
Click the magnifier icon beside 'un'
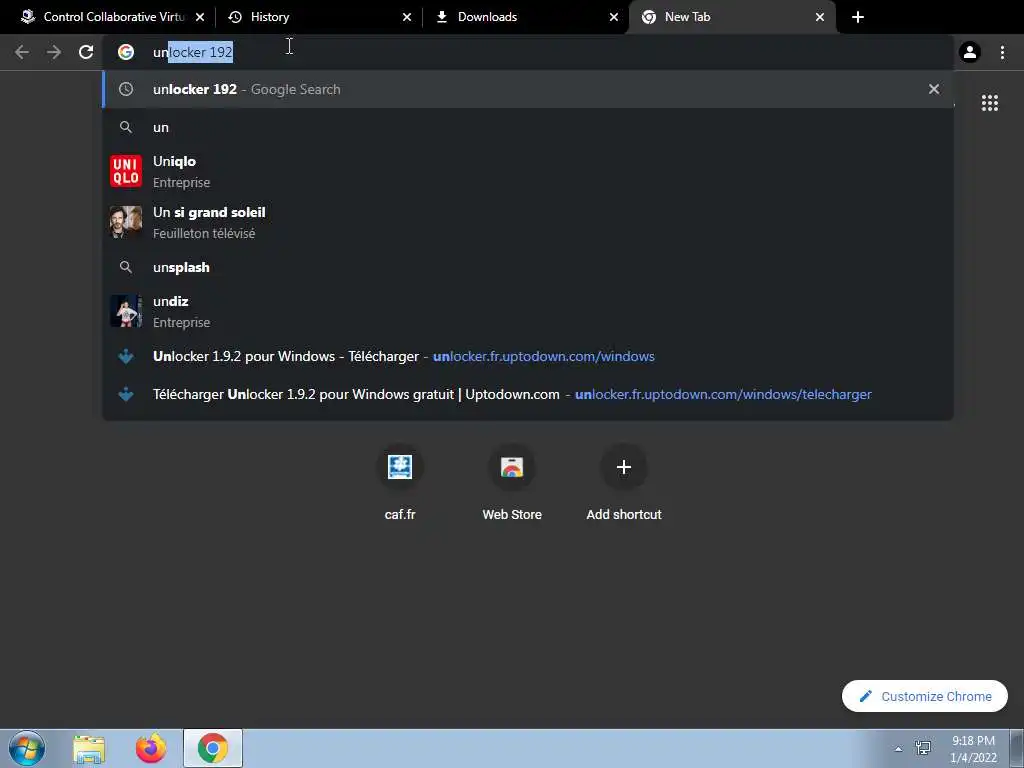126,127
